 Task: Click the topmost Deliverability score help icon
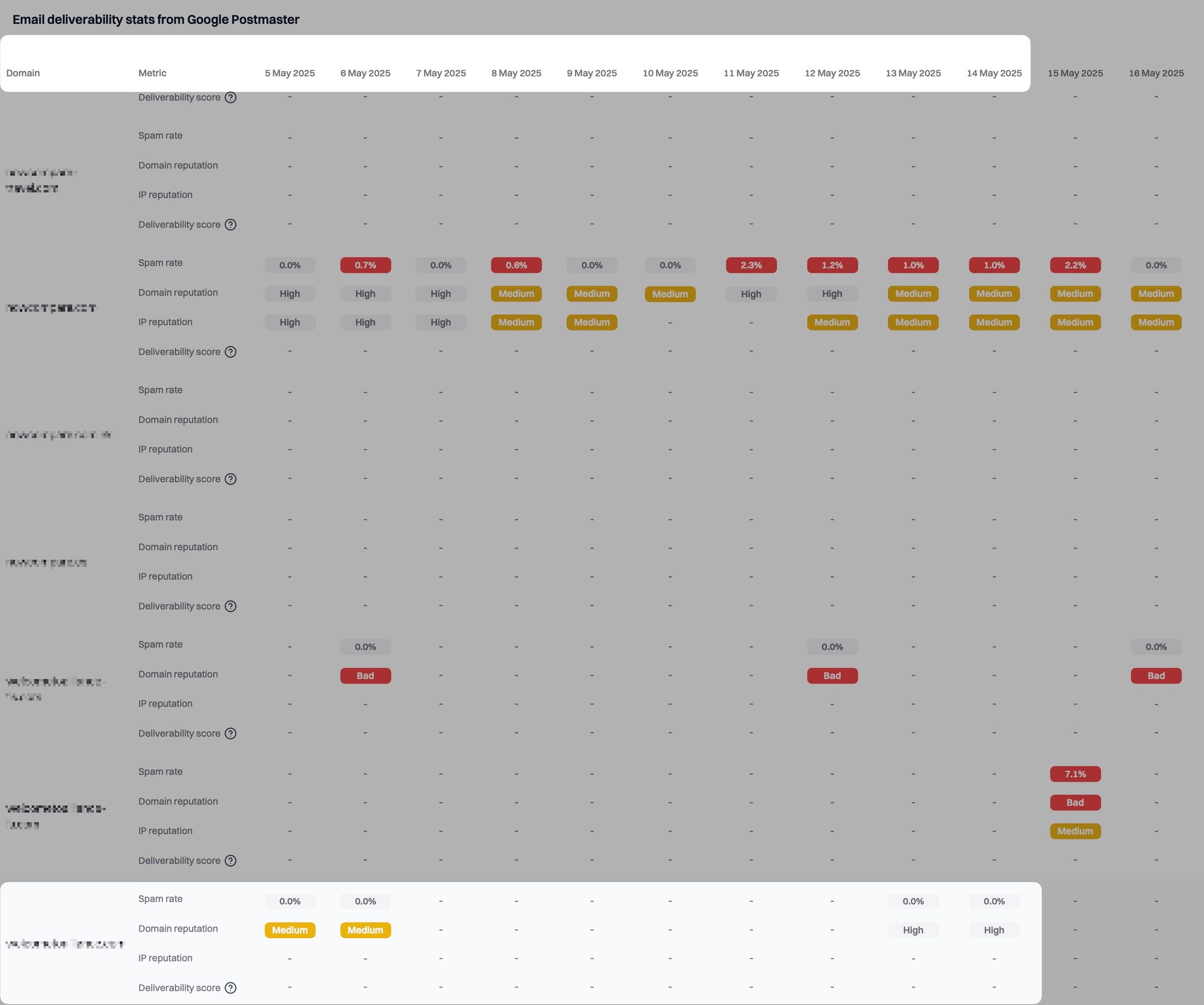point(231,97)
